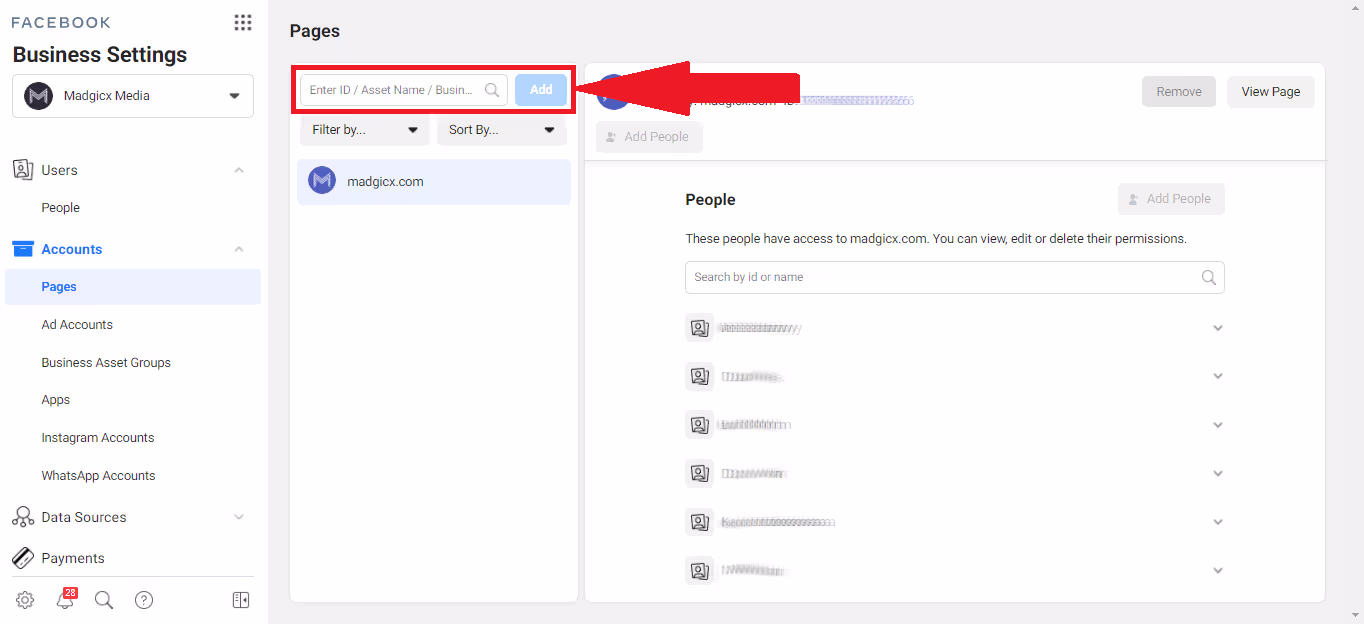Select Pages in the sidebar
The width and height of the screenshot is (1364, 624).
click(133, 287)
